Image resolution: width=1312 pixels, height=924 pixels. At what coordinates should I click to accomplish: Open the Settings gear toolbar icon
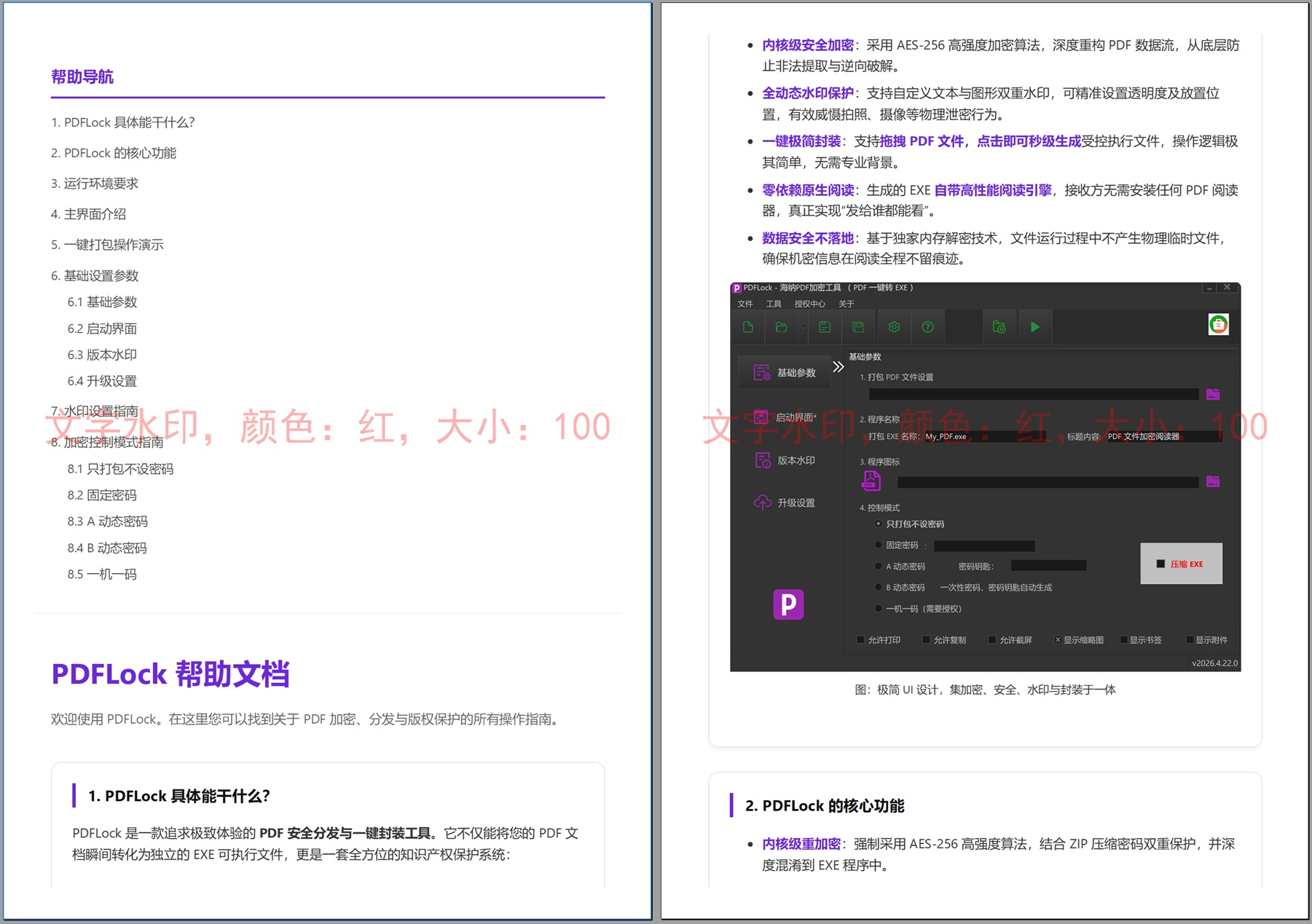click(894, 327)
